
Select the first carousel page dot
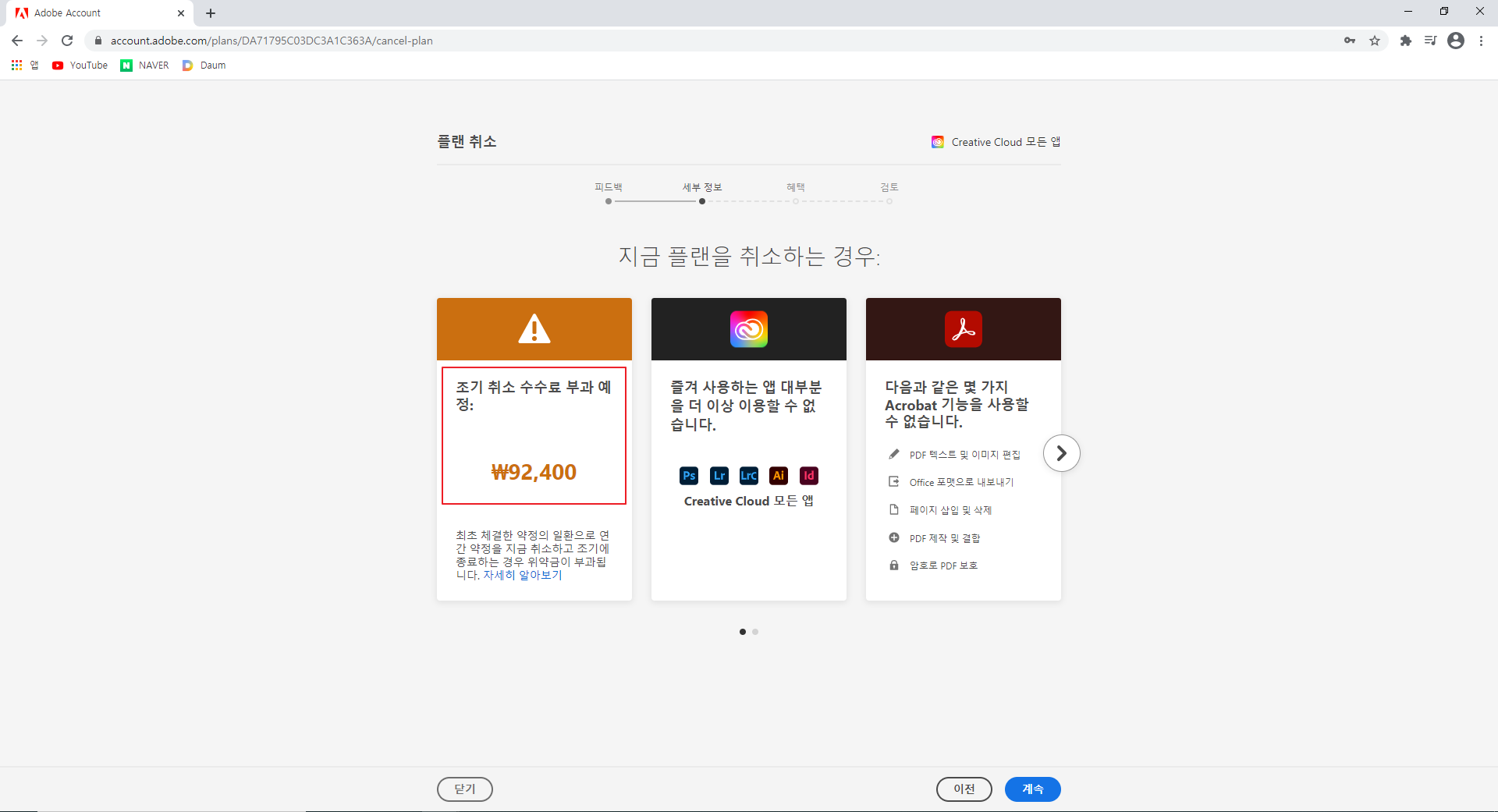[x=743, y=632]
